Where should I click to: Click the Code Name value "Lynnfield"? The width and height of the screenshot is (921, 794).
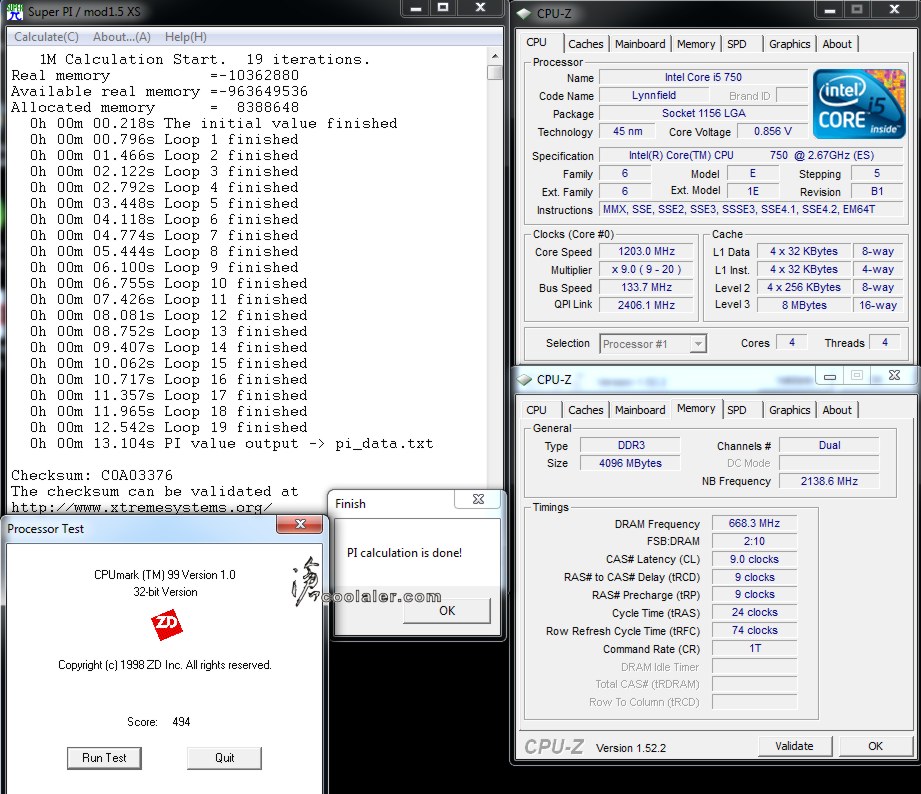pos(654,96)
